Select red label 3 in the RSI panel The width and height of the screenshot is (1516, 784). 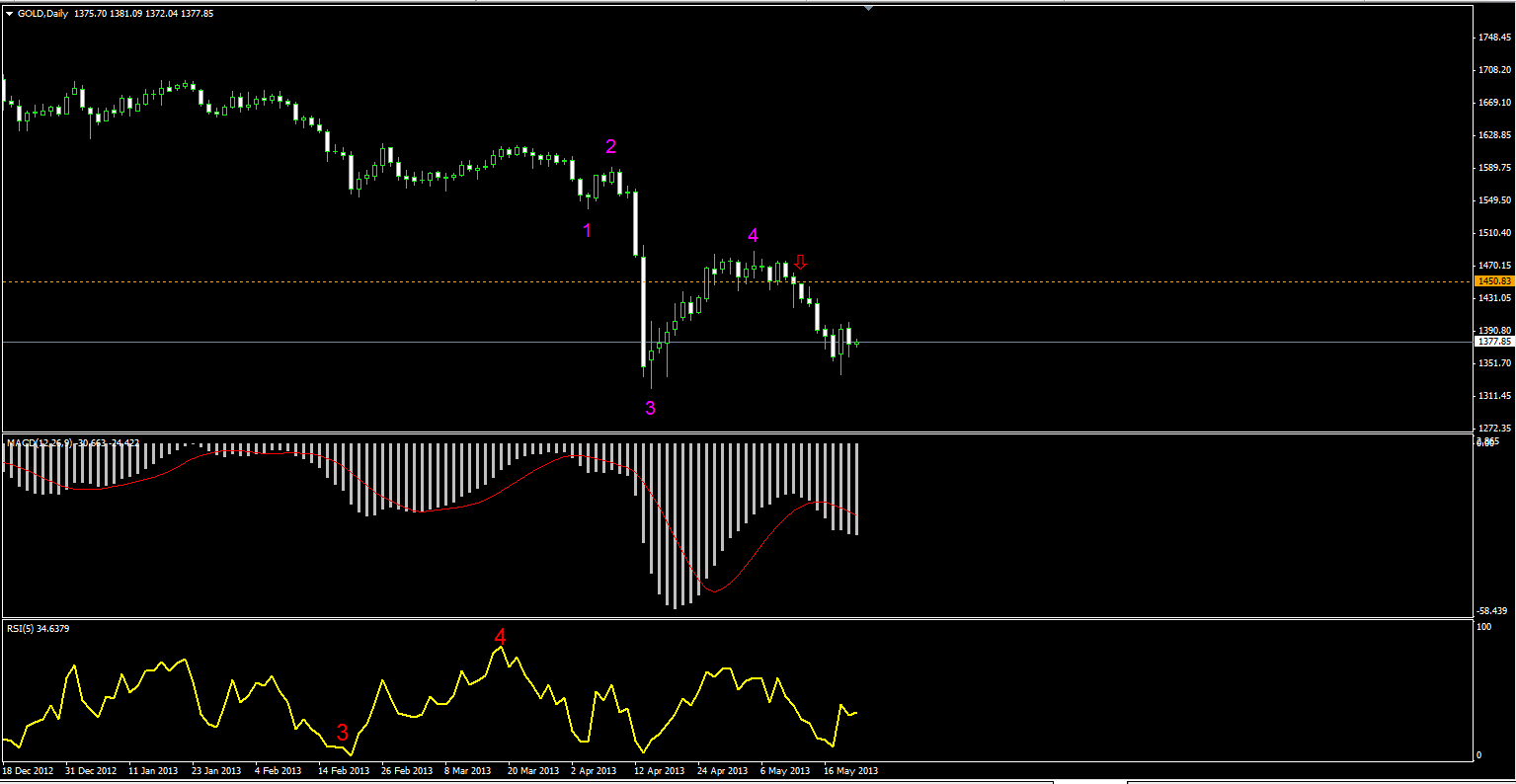pyautogui.click(x=343, y=733)
